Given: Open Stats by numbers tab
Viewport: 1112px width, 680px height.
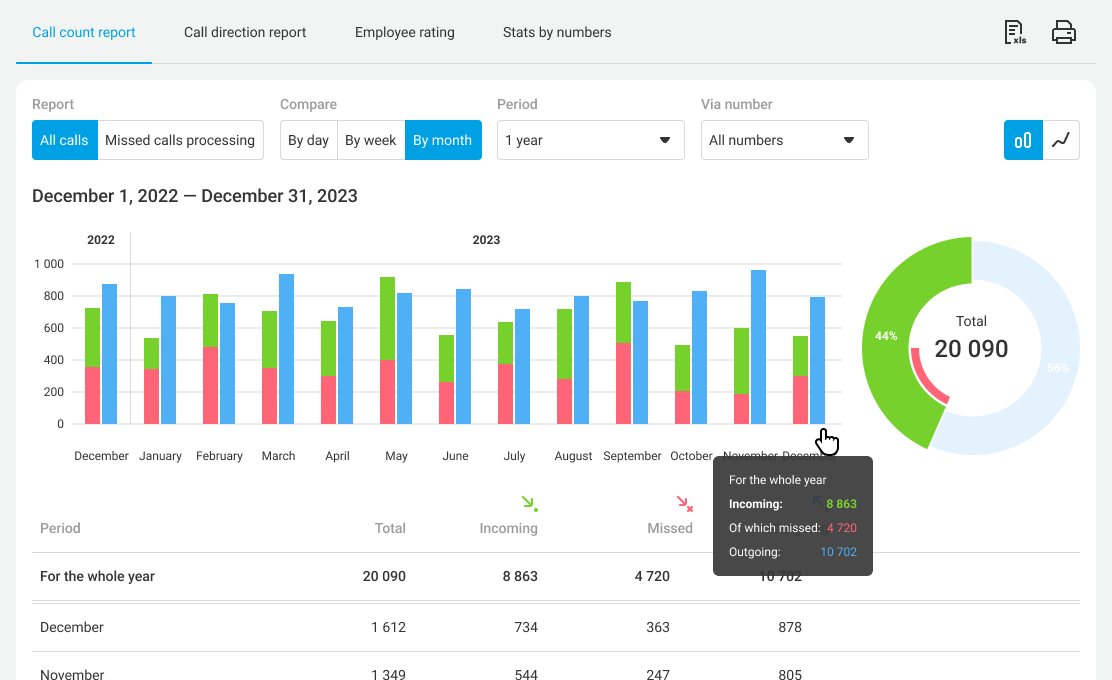Looking at the screenshot, I should point(557,32).
